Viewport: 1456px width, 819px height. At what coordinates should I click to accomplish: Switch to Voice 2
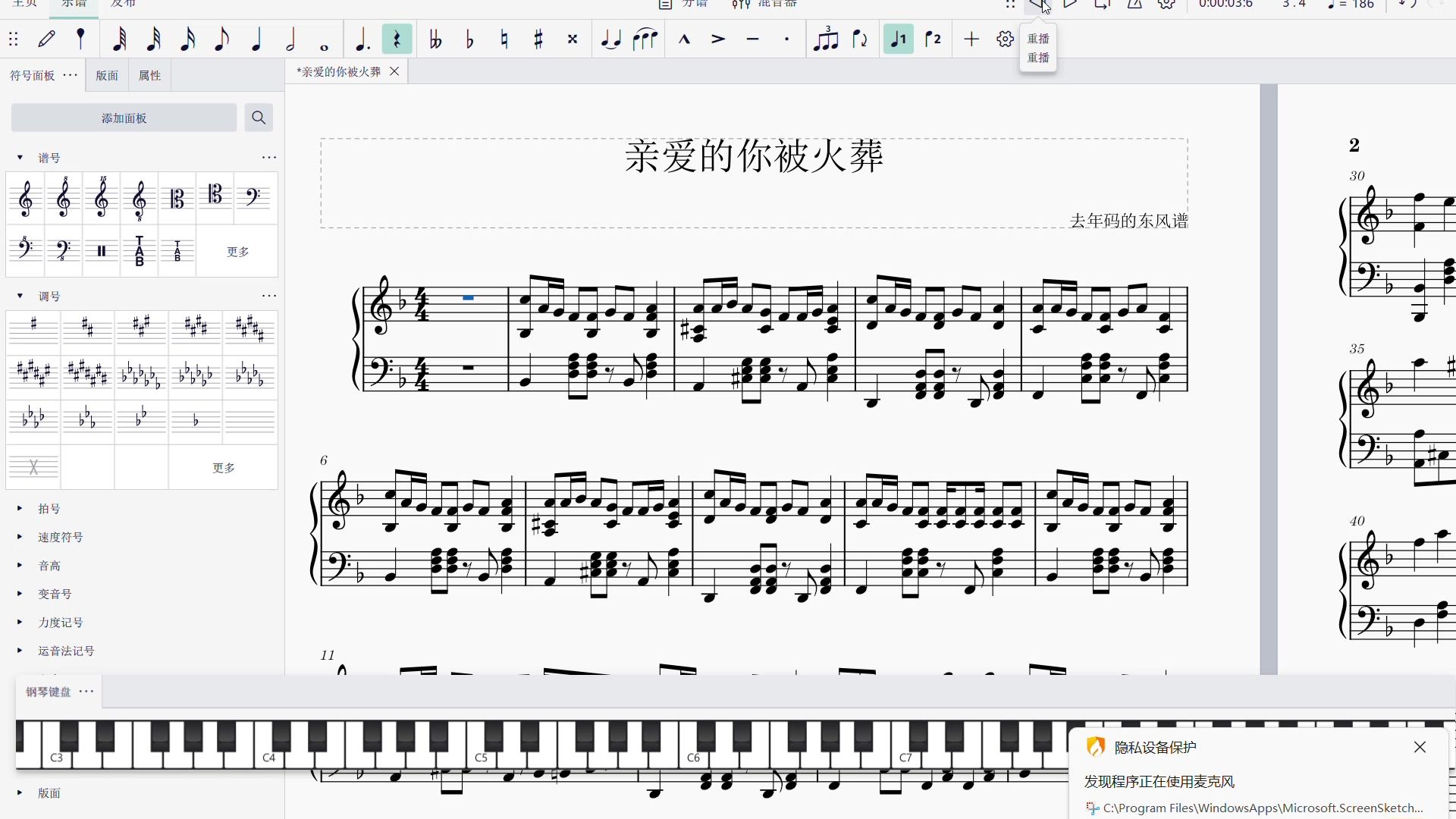click(933, 39)
